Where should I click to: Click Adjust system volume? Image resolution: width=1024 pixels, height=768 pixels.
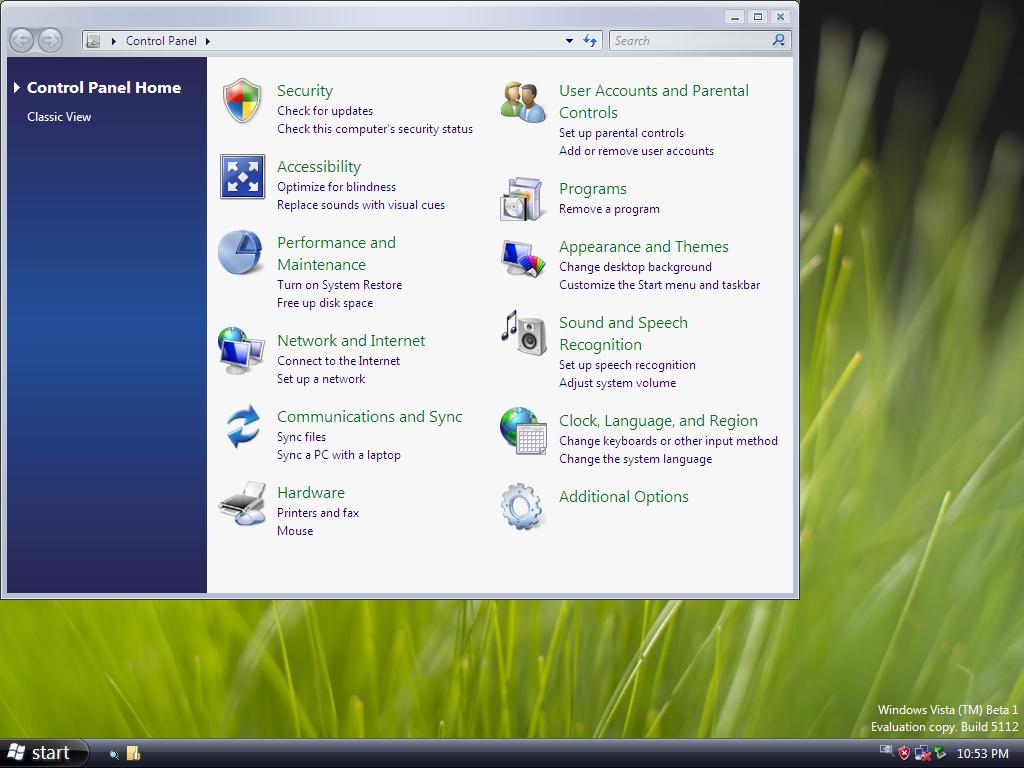(x=617, y=383)
